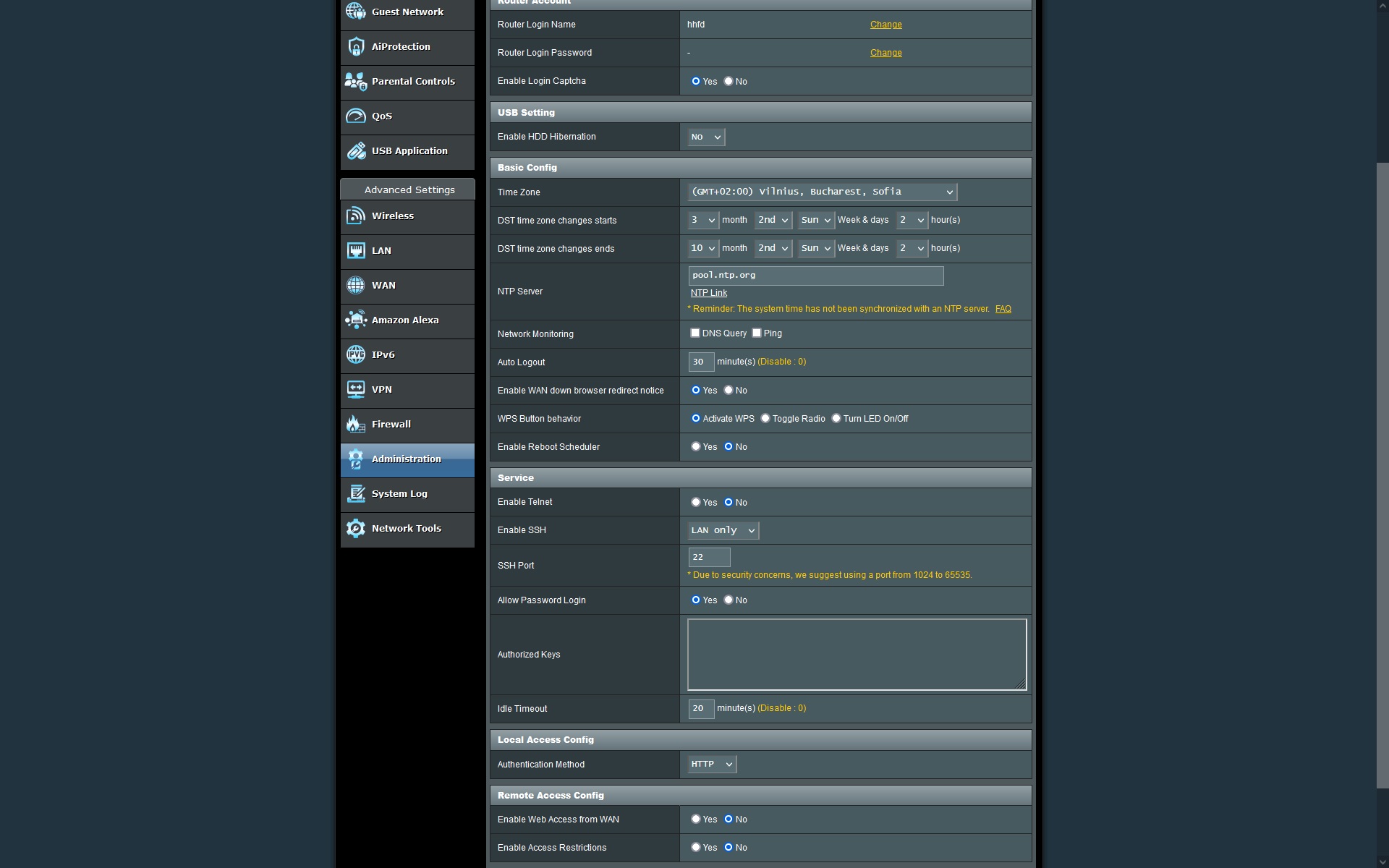Screen dimensions: 1389x868
Task: Choose Toggle Radio for WPS Button behavior
Action: click(x=765, y=418)
